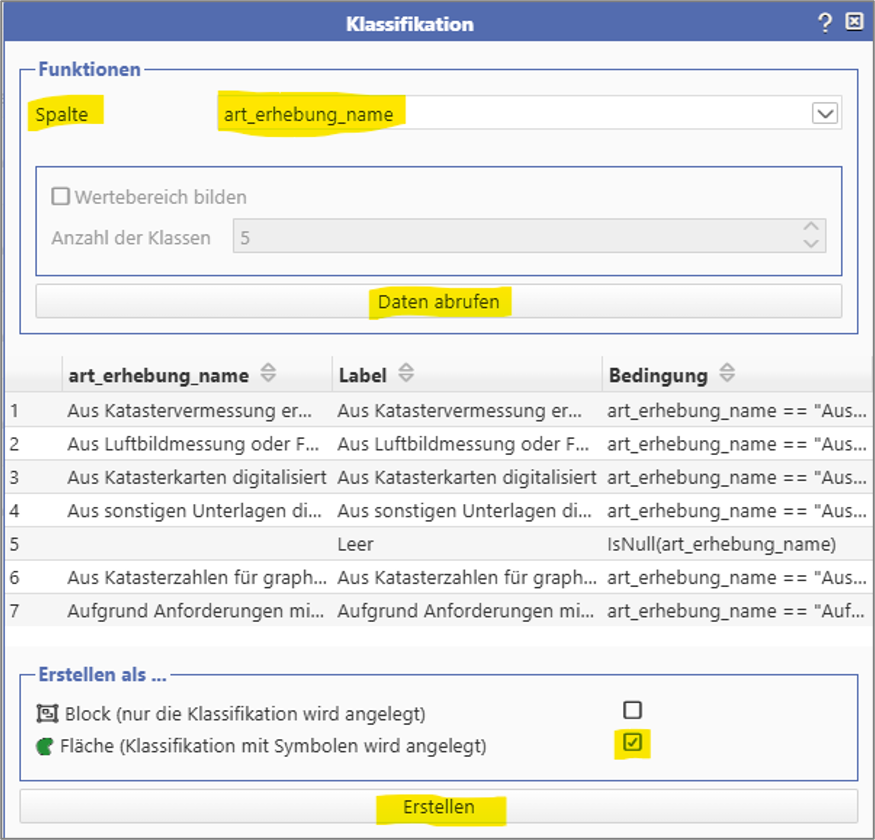Image resolution: width=875 pixels, height=840 pixels.
Task: Open the help question mark icon
Action: pos(825,23)
